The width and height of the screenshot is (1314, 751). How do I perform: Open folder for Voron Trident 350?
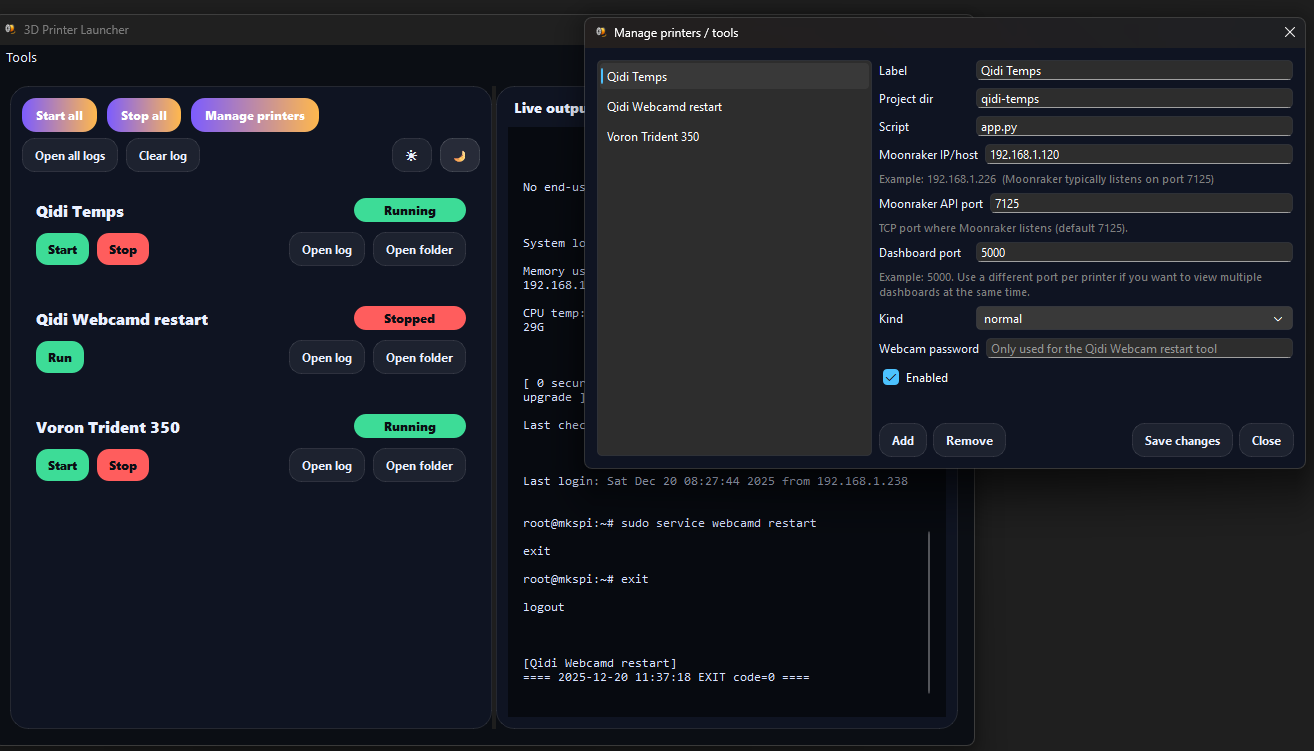tap(419, 465)
